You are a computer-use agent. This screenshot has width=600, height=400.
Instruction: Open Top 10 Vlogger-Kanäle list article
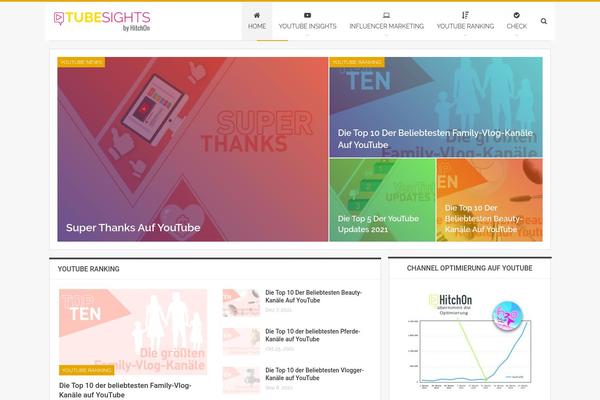click(x=315, y=374)
